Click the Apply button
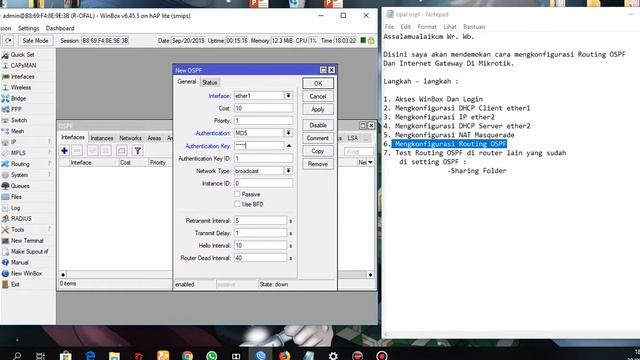The height and width of the screenshot is (360, 640). [318, 109]
